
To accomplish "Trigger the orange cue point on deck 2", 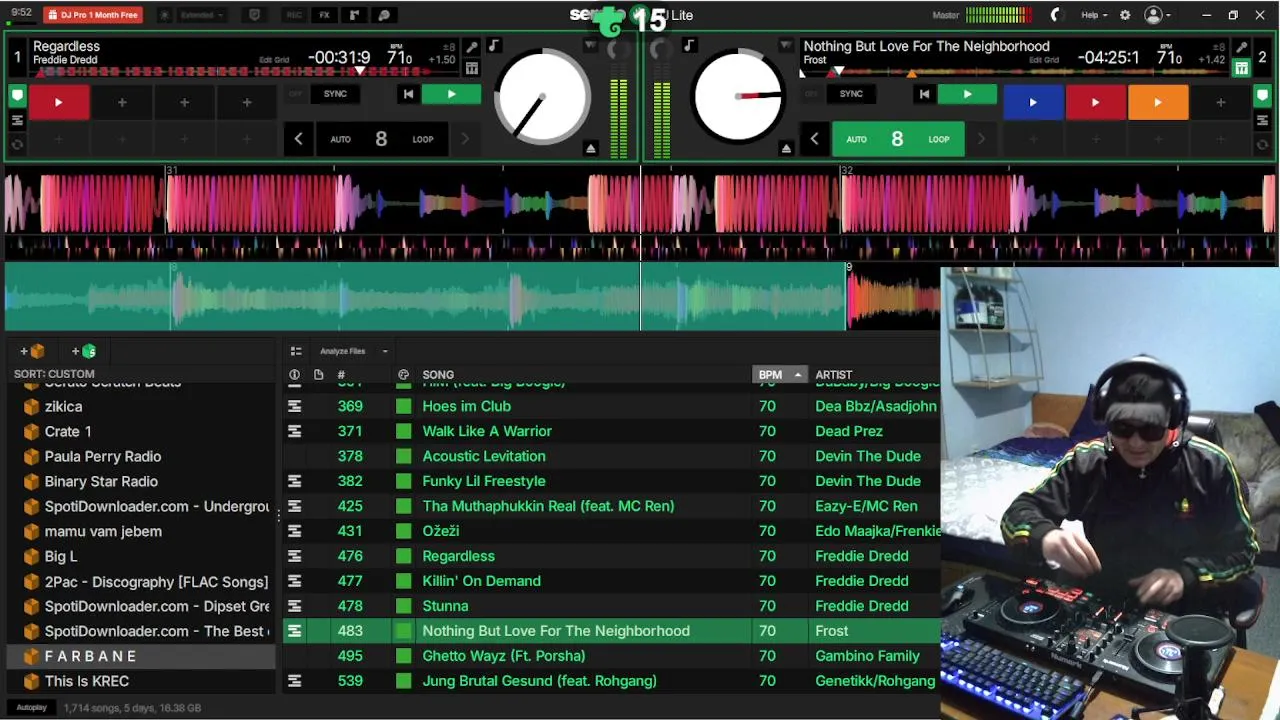I will tap(1158, 102).
